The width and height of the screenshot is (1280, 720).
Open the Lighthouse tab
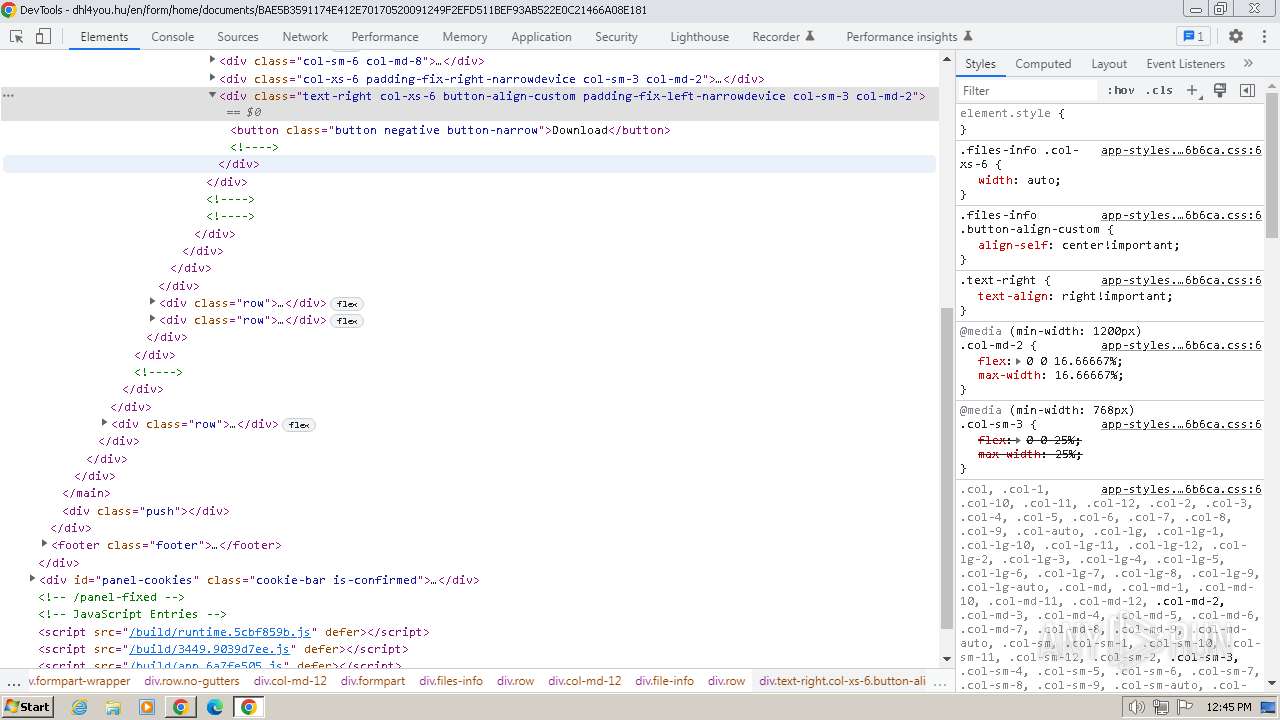coord(699,36)
